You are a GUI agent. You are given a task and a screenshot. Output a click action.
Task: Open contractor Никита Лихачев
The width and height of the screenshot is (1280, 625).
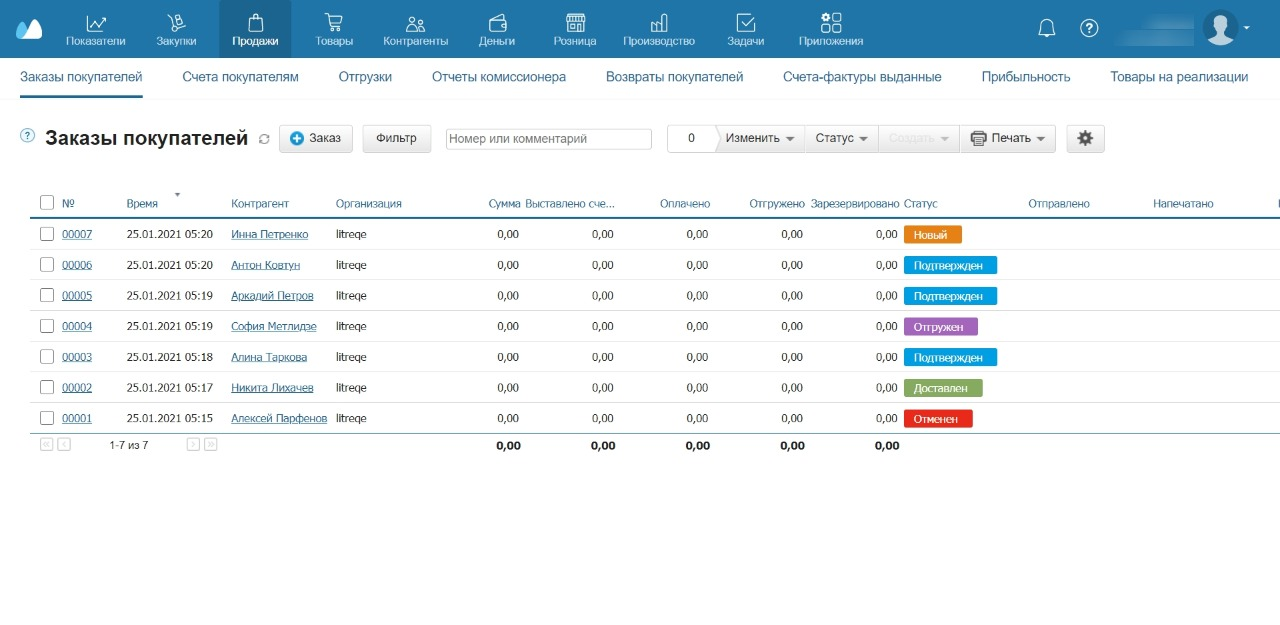(272, 387)
